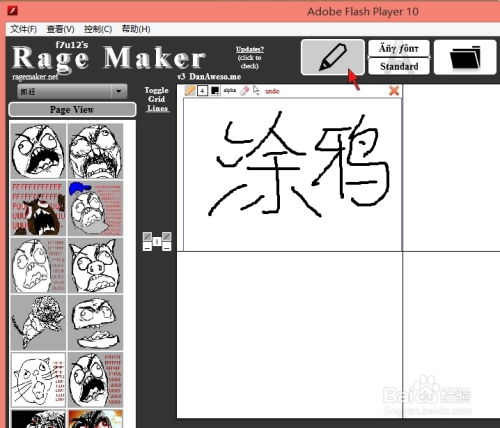Open the black brush color swatch
500x428 pixels.
[215, 90]
